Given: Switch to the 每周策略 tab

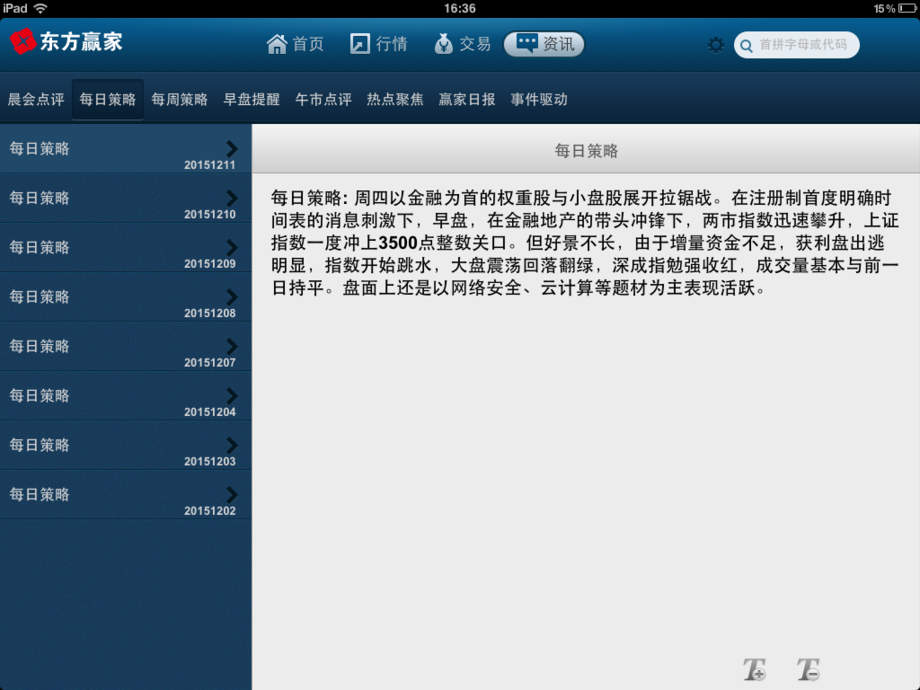Looking at the screenshot, I should 179,98.
